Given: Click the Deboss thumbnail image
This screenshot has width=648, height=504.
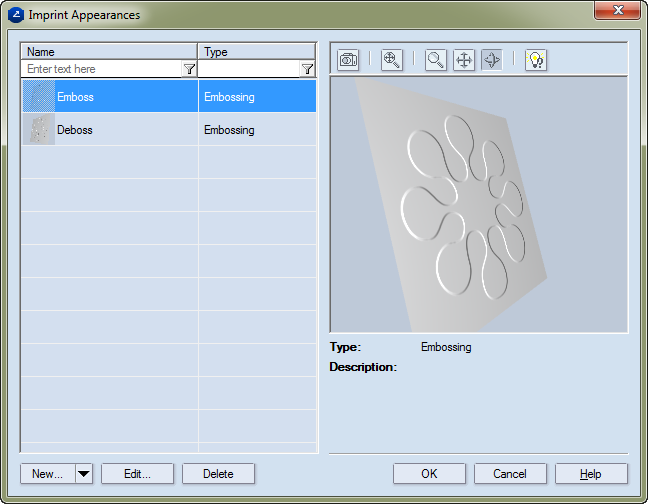Looking at the screenshot, I should coord(39,129).
